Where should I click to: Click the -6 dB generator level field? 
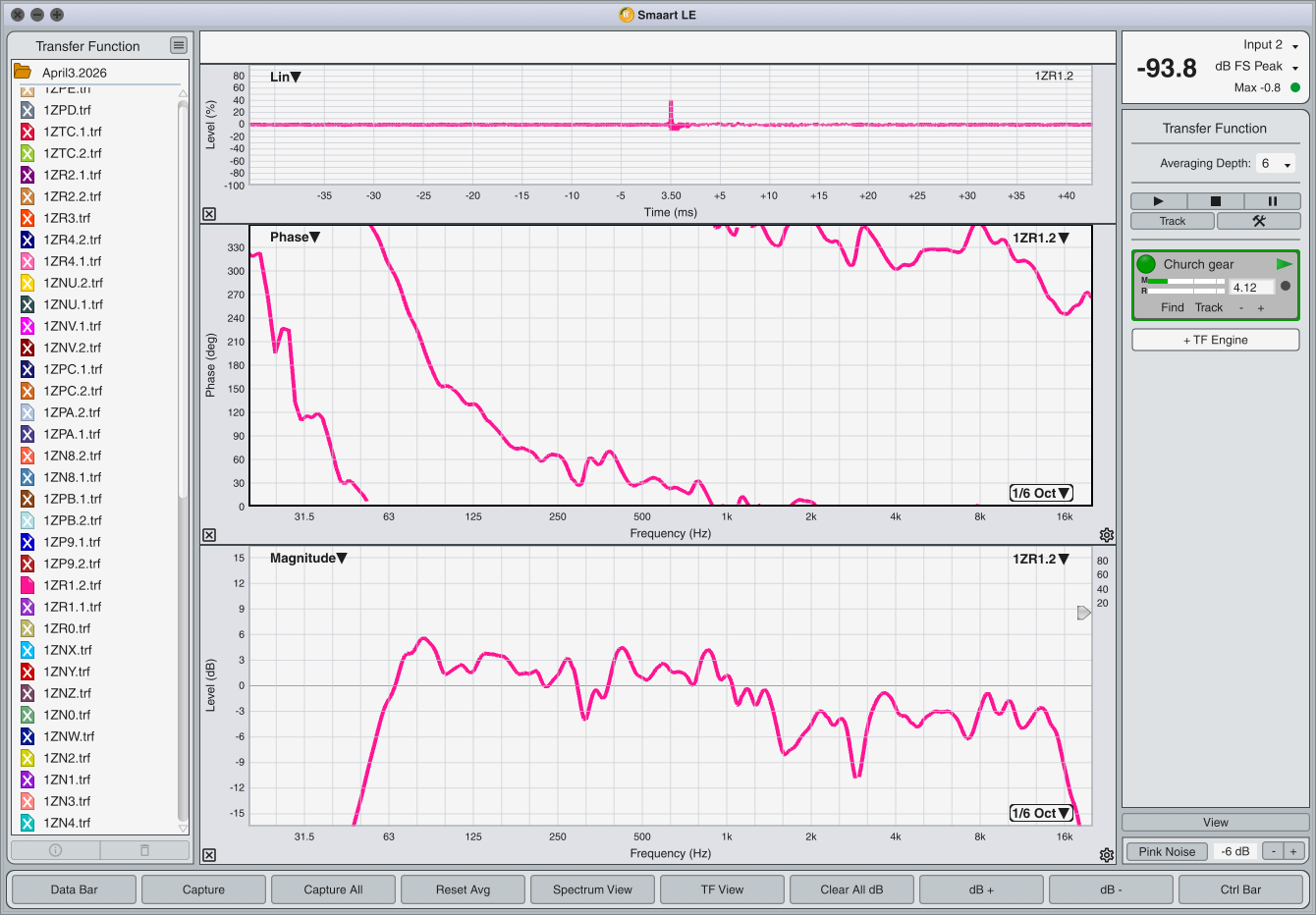pyautogui.click(x=1234, y=851)
